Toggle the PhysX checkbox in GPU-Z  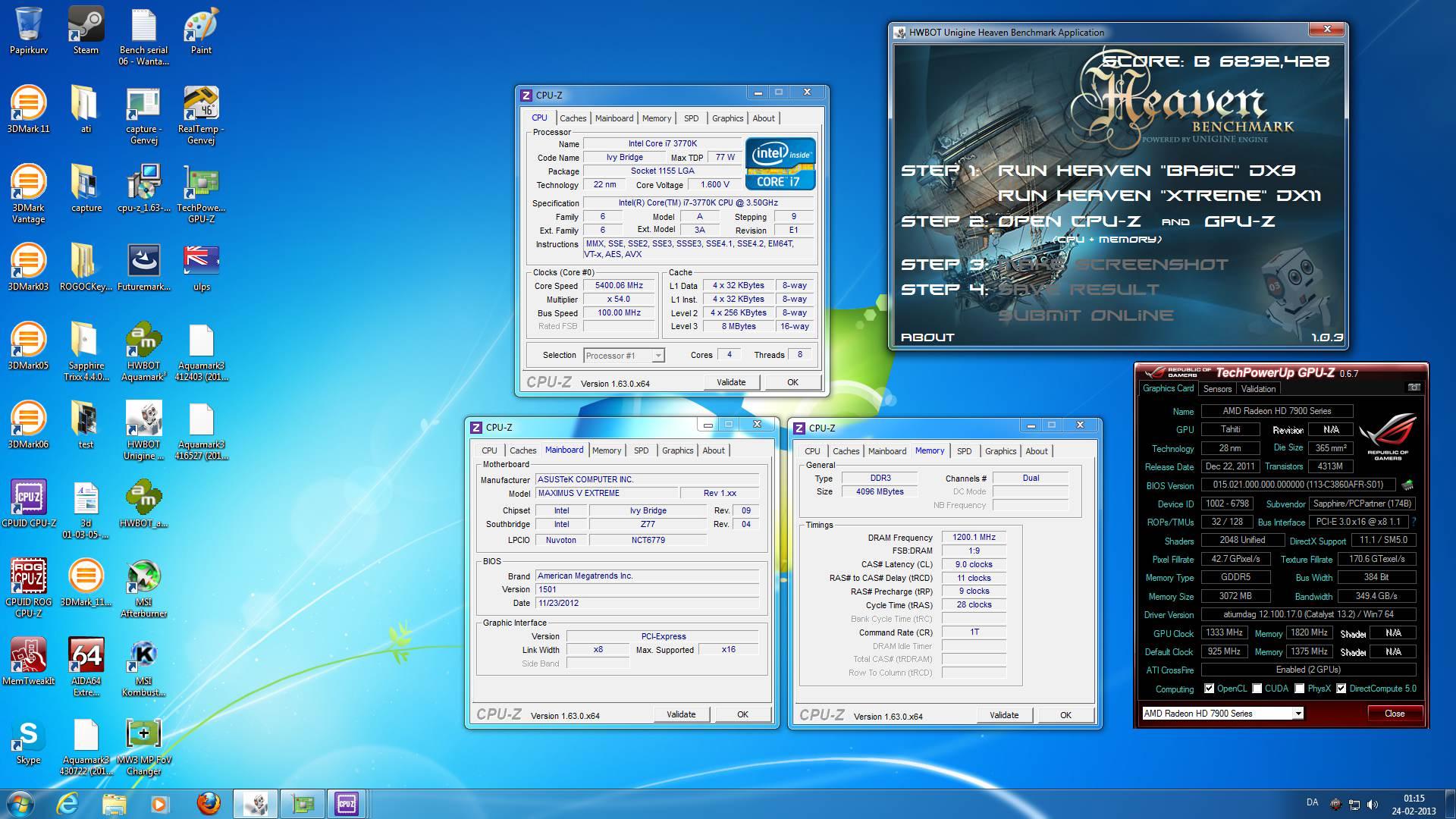(1300, 689)
